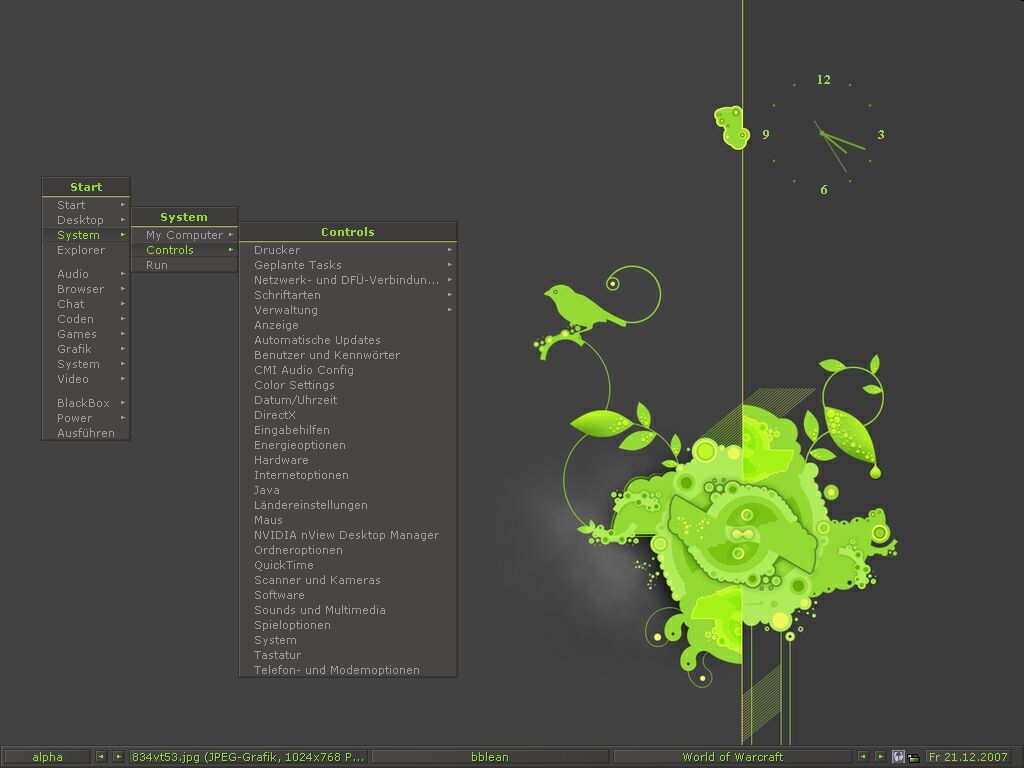
Task: Click the next workspace arrow beside alpha
Action: click(x=118, y=756)
